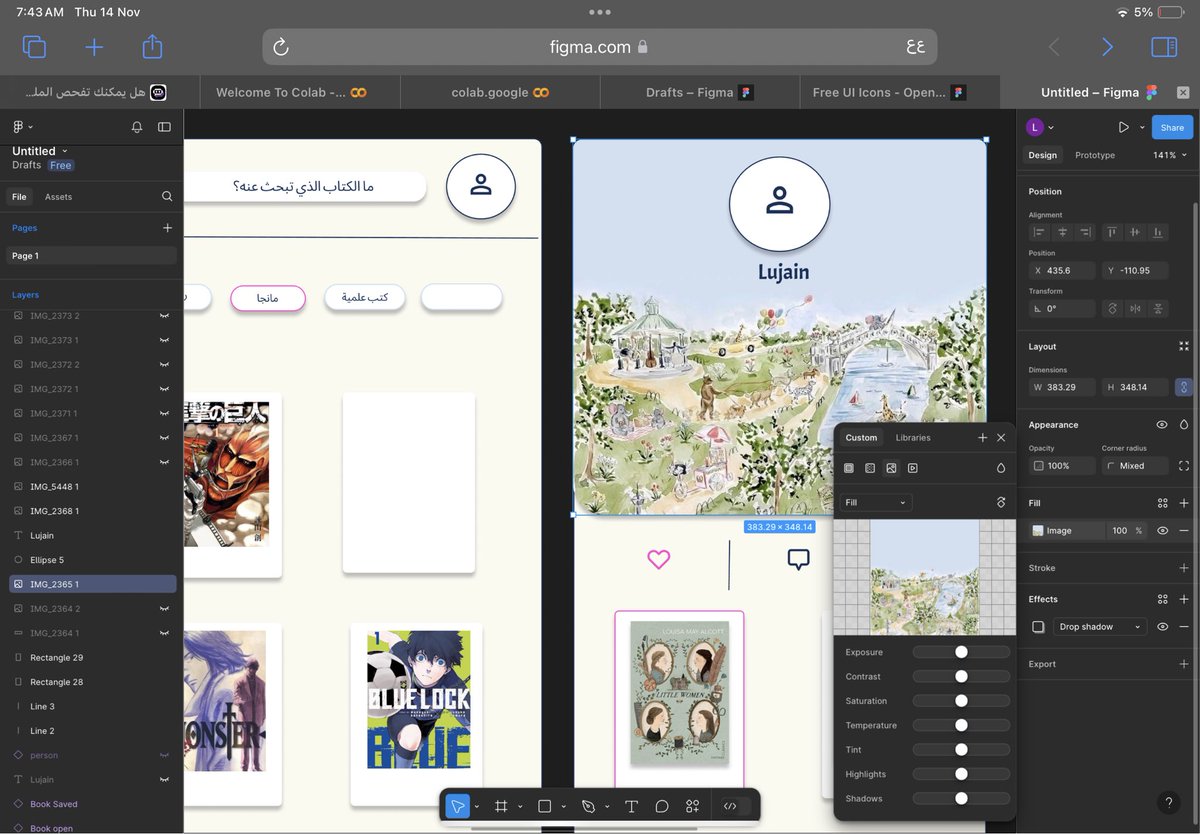The width and height of the screenshot is (1200, 834).
Task: Click the Share button
Action: tap(1172, 127)
